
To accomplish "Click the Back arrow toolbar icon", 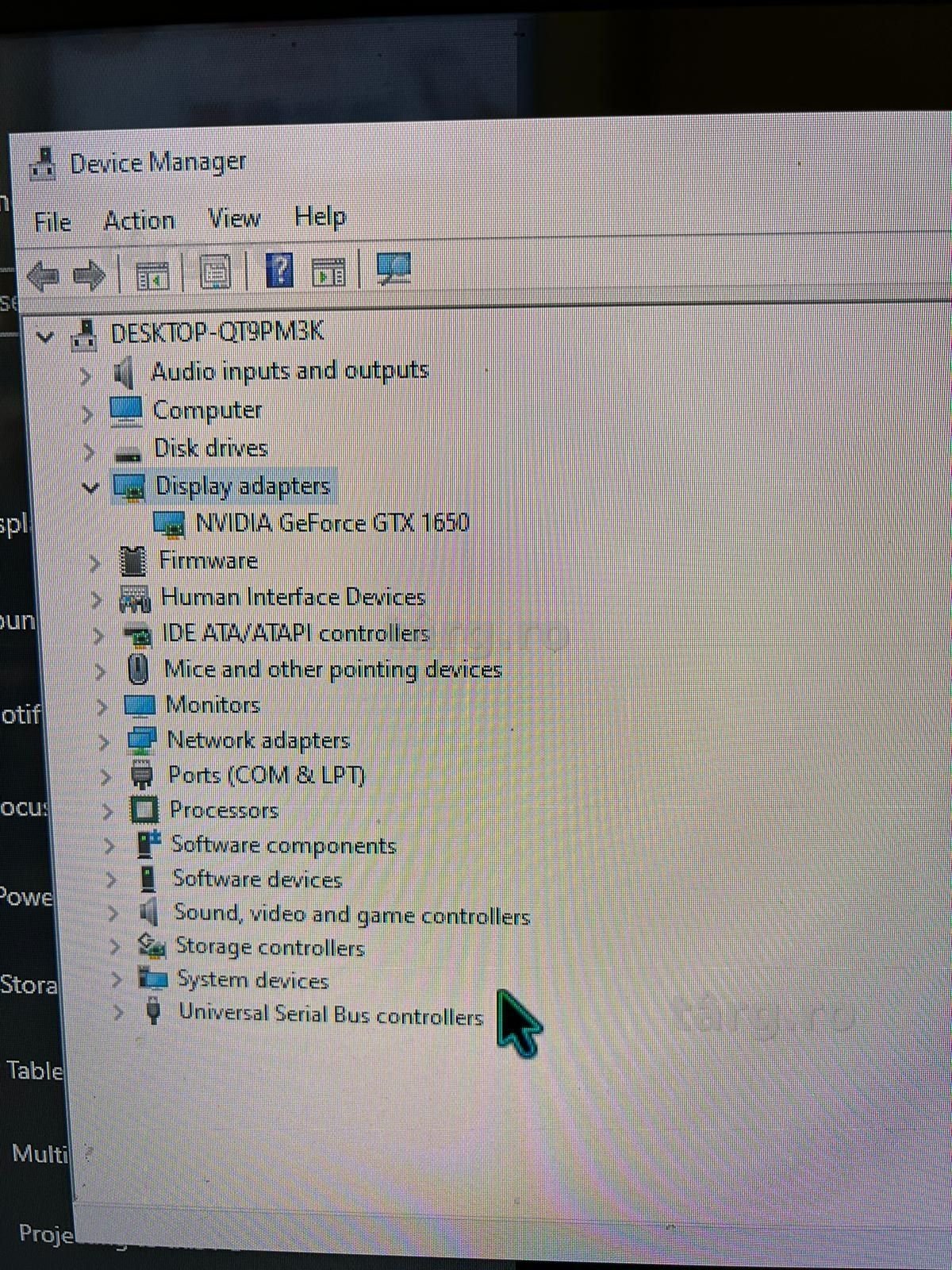I will pyautogui.click(x=43, y=276).
